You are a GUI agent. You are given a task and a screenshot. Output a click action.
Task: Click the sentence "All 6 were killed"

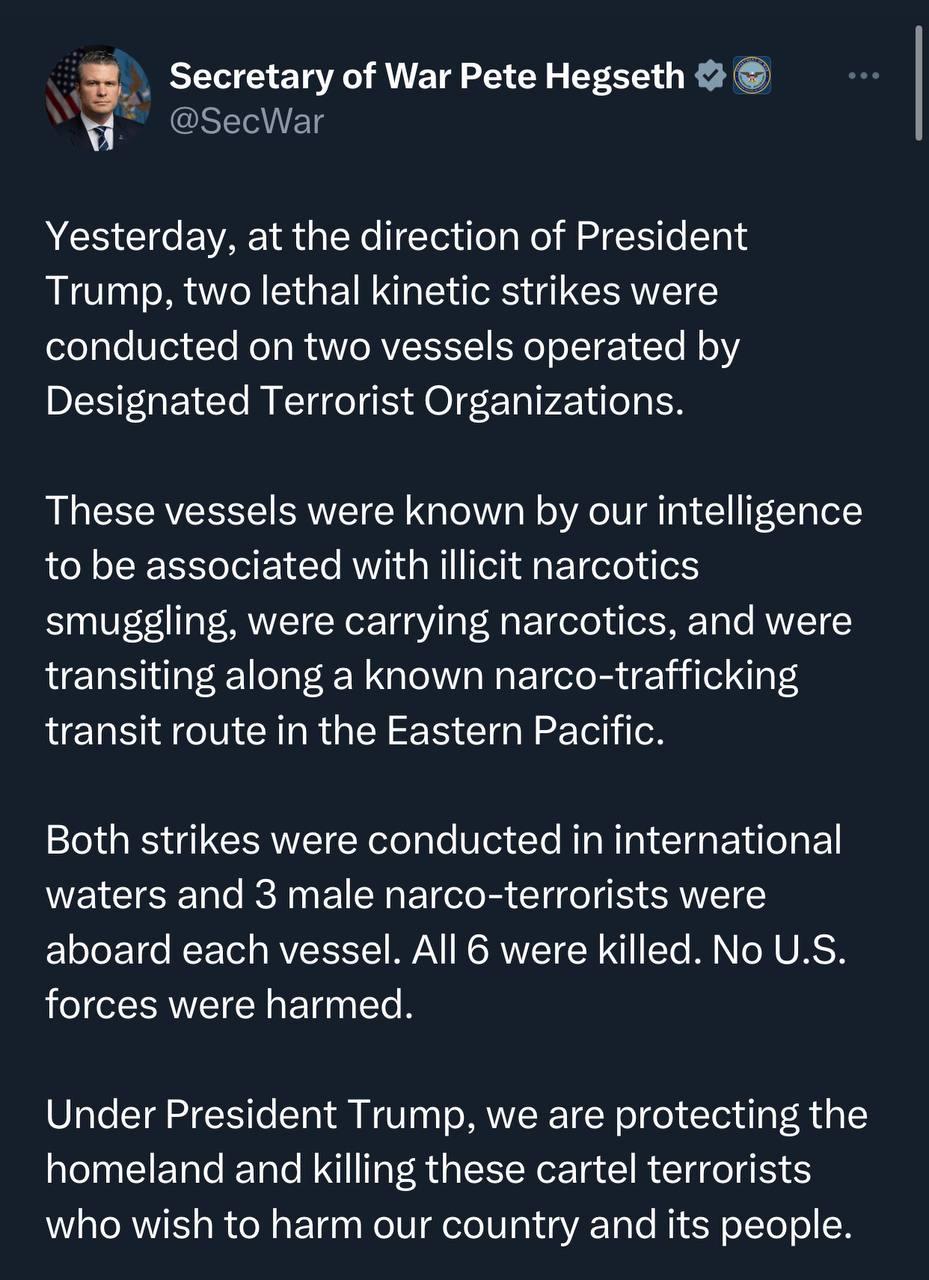tap(547, 949)
